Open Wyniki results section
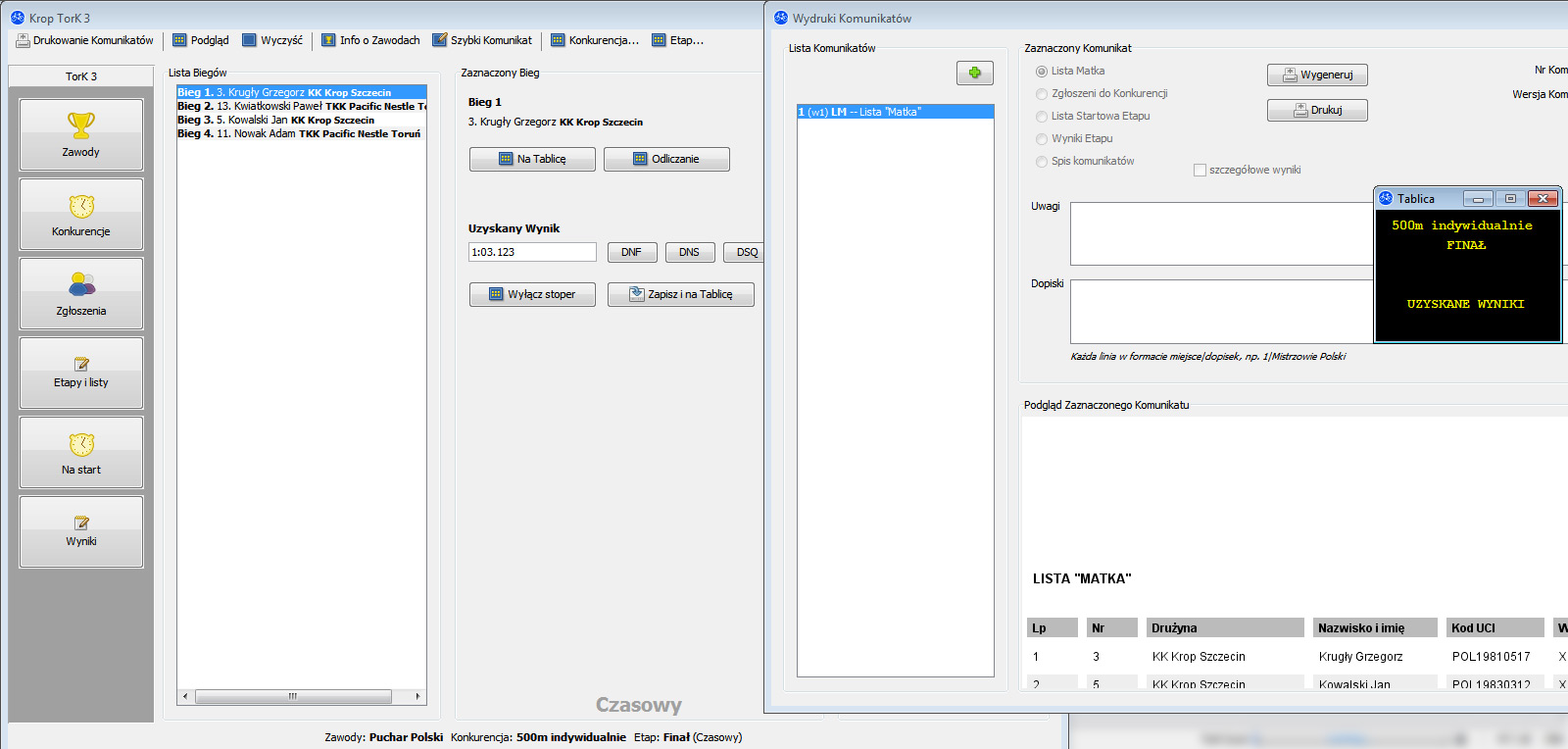This screenshot has height=749, width=1568. (x=81, y=531)
